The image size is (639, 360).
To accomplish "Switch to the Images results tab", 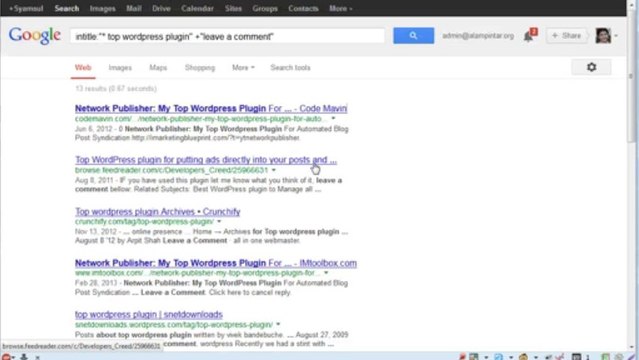I will pyautogui.click(x=120, y=68).
